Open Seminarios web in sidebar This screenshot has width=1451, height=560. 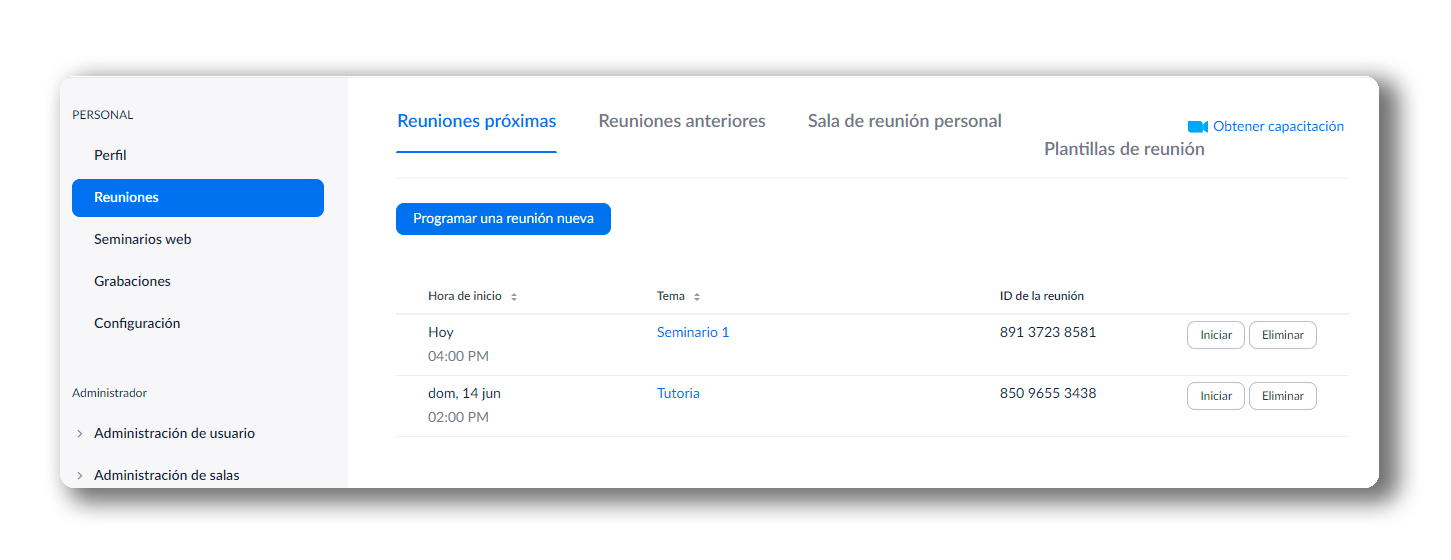142,239
